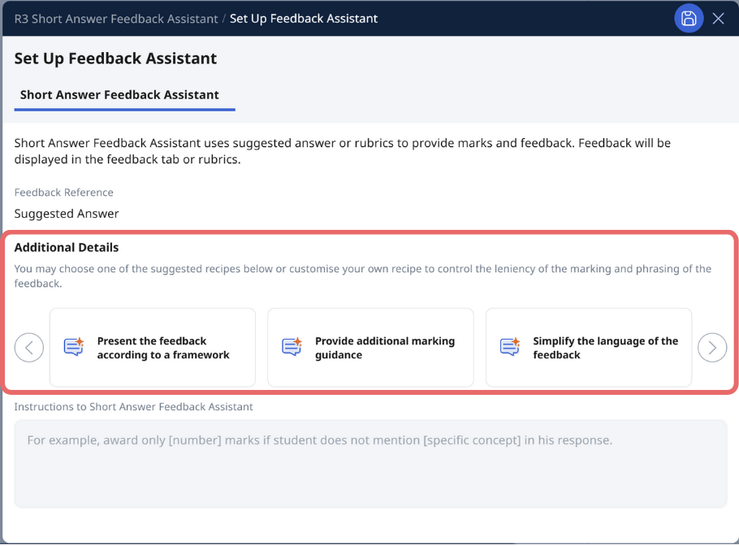Click 'Instructions to Short Answer Feedback Assistant' label
This screenshot has width=739, height=546.
(x=133, y=407)
